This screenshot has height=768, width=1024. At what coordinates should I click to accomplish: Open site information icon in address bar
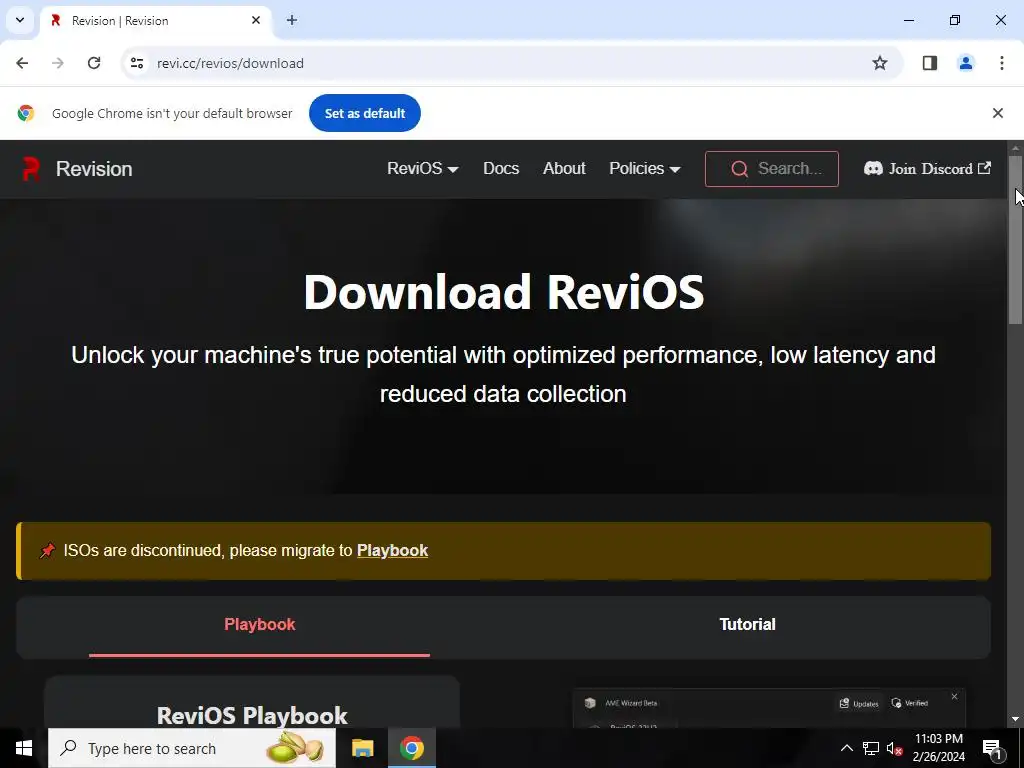[136, 63]
